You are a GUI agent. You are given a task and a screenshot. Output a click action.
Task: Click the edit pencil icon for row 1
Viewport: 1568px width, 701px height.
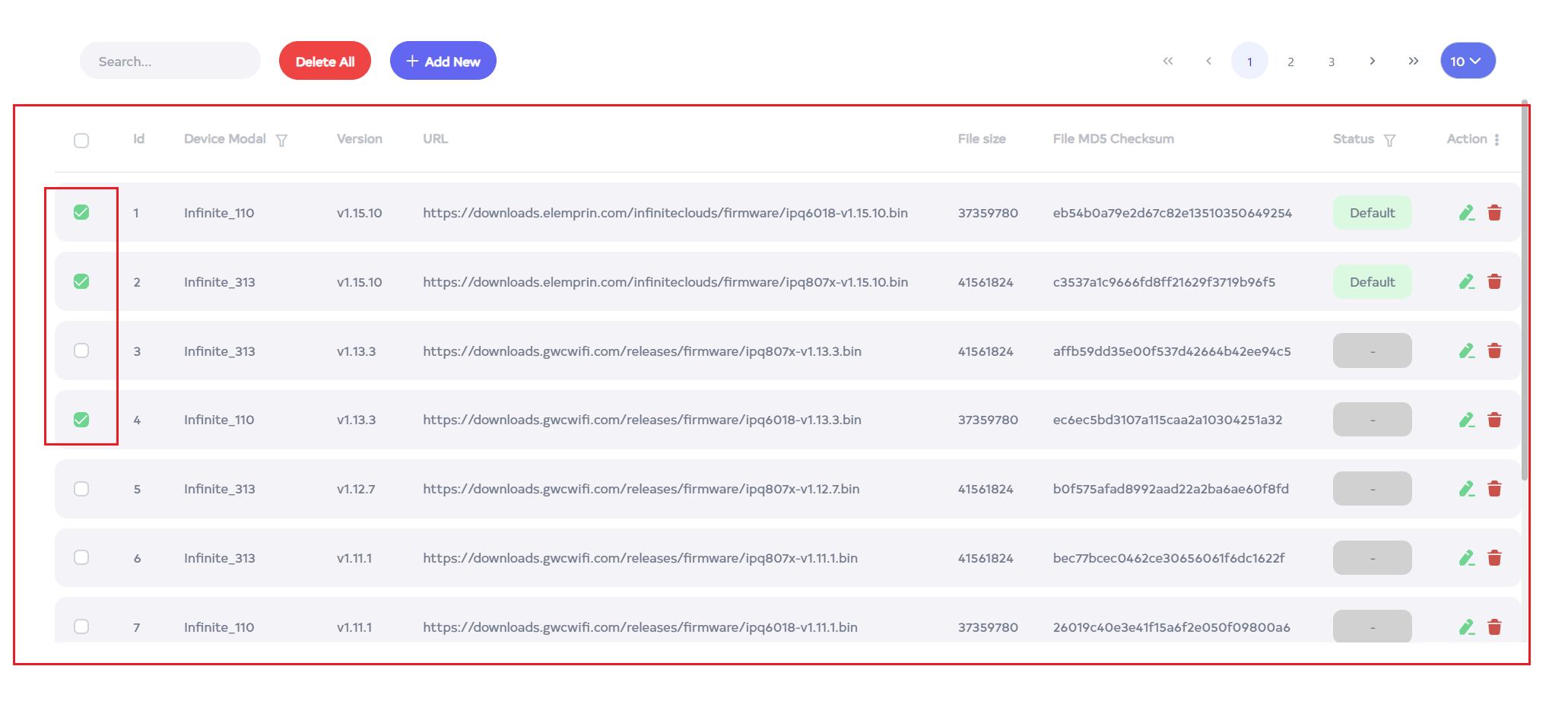click(x=1466, y=213)
